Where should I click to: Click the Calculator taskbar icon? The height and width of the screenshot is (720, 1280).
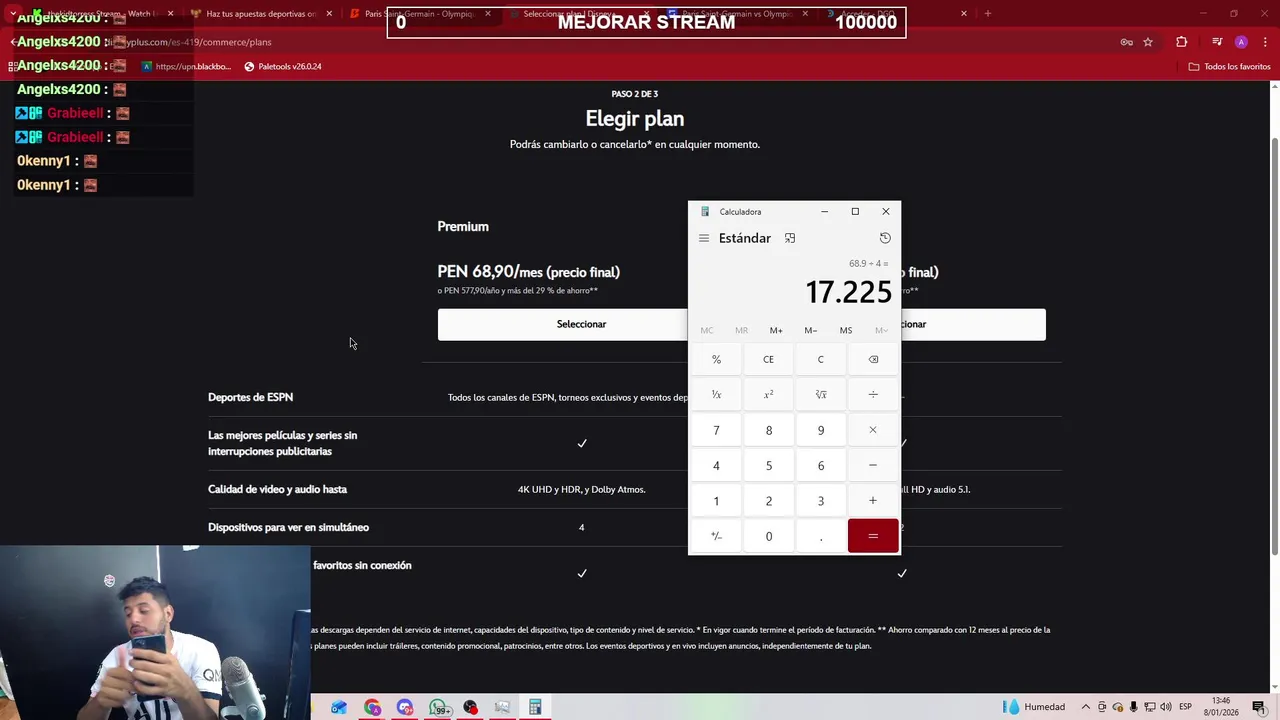pos(535,707)
